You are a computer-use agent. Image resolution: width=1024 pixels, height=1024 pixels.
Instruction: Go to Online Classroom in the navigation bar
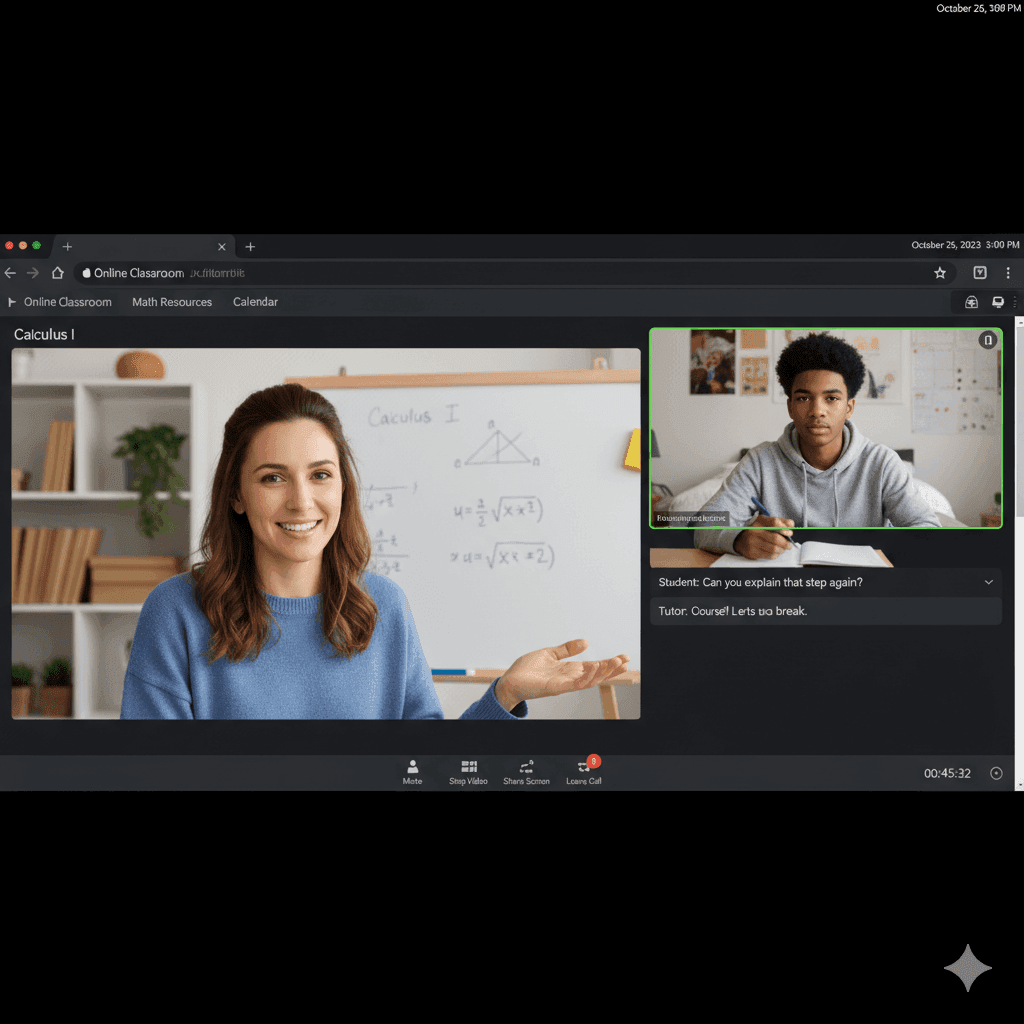tap(68, 302)
